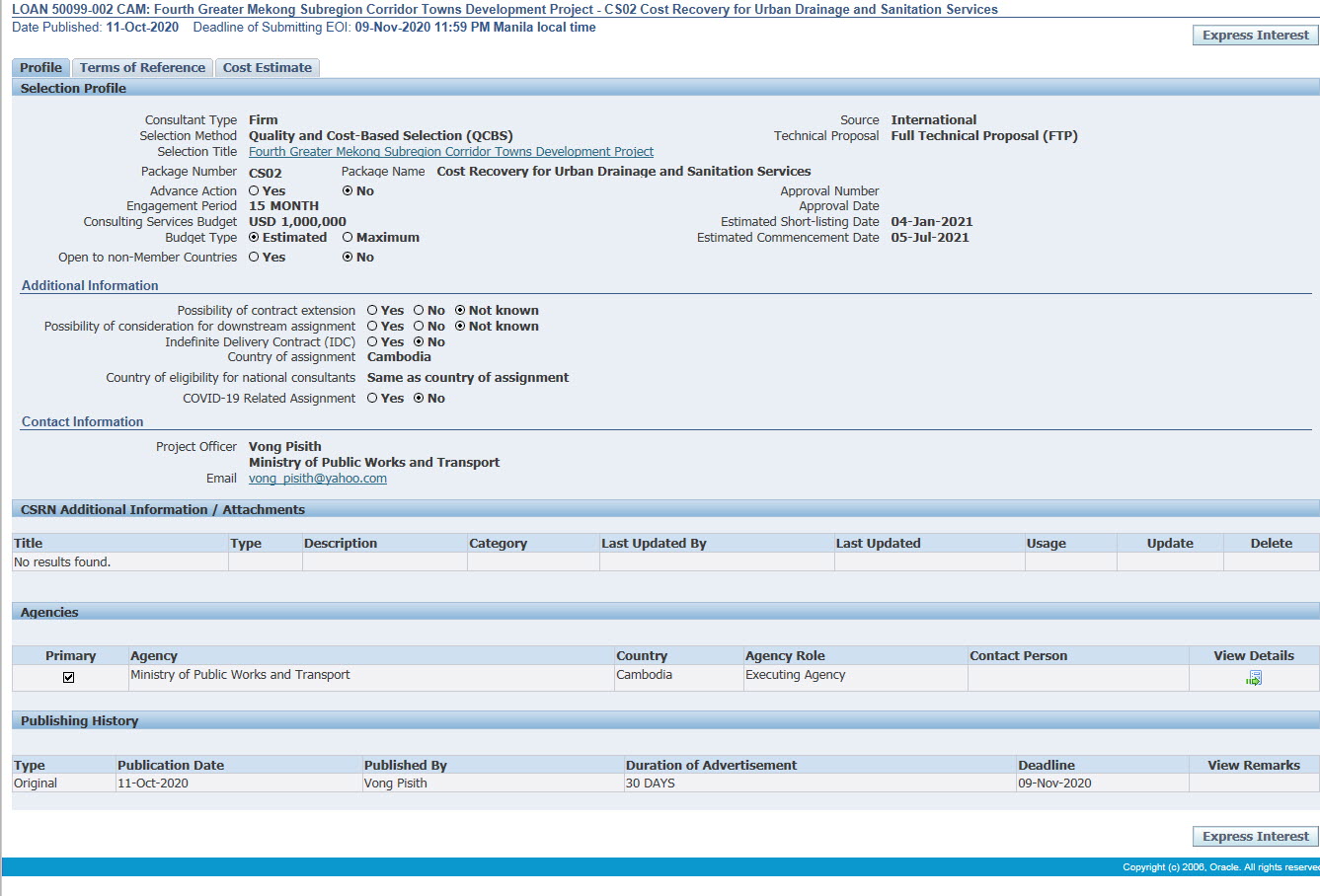The width and height of the screenshot is (1320, 896).
Task: Click the 15 MONTH engagement period value
Action: click(x=283, y=206)
